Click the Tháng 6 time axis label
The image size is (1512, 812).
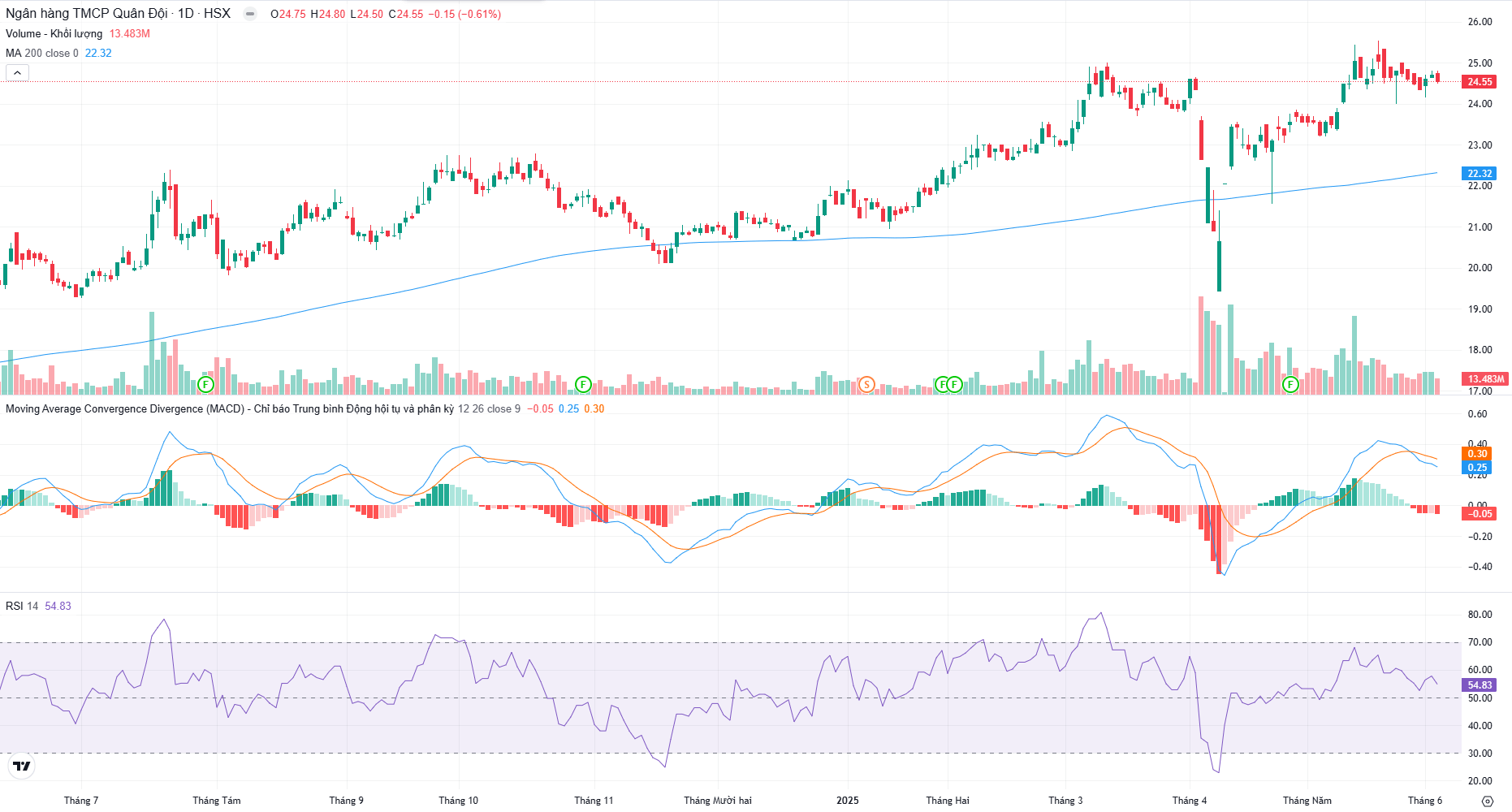click(x=1425, y=801)
